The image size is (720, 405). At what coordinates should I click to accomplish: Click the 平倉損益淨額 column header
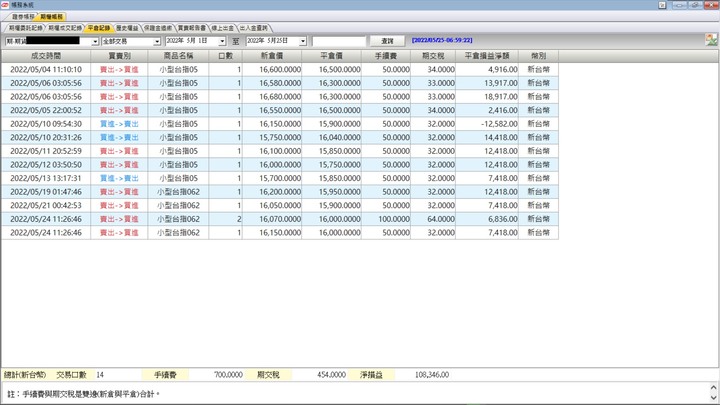point(488,56)
